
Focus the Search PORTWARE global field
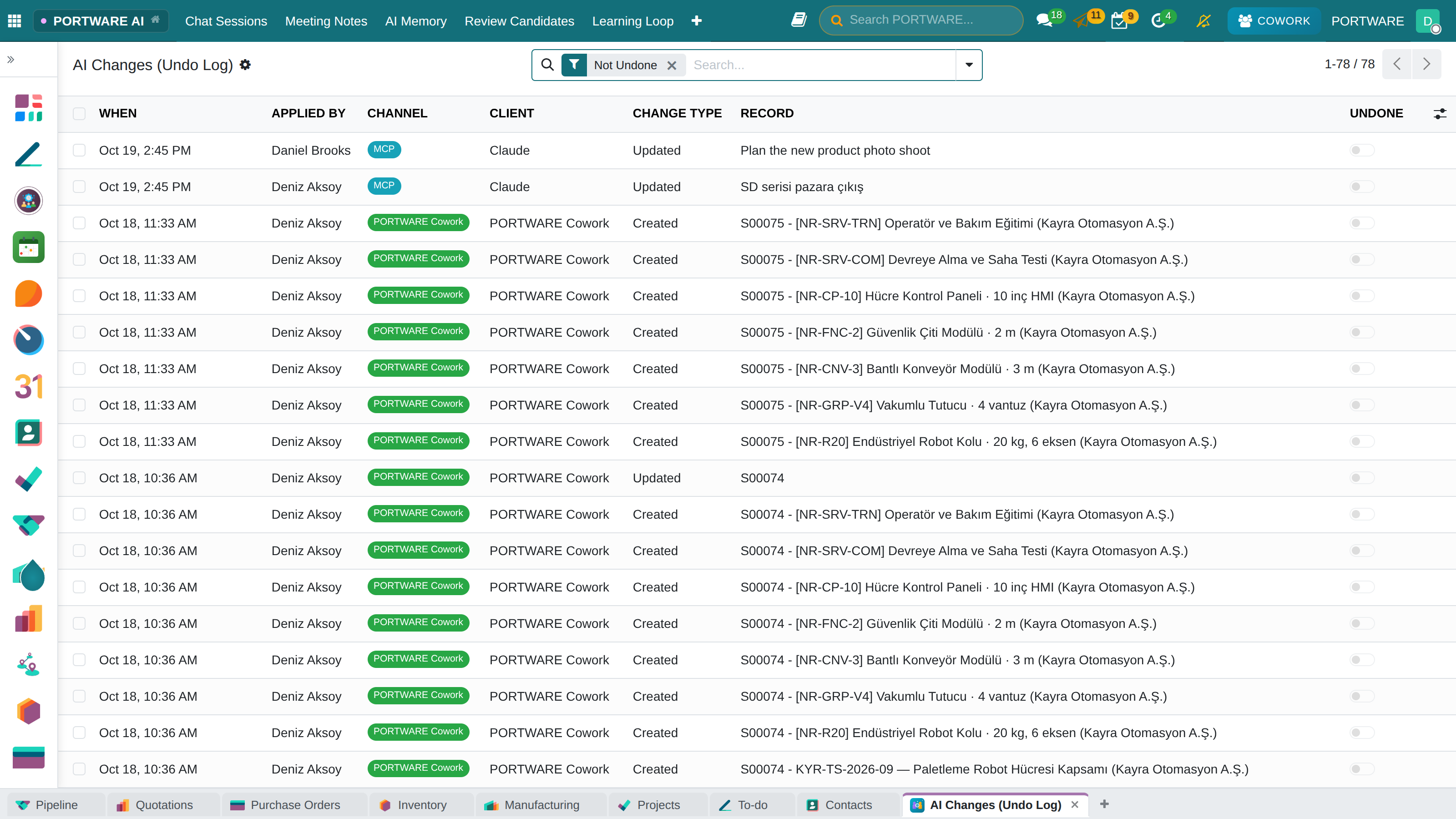coord(921,20)
